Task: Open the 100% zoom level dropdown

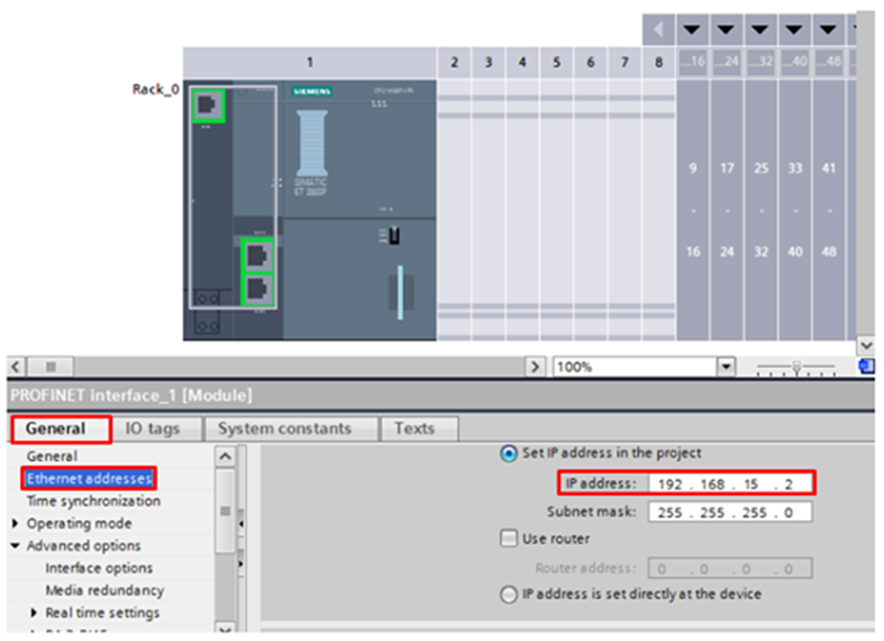Action: tap(727, 367)
